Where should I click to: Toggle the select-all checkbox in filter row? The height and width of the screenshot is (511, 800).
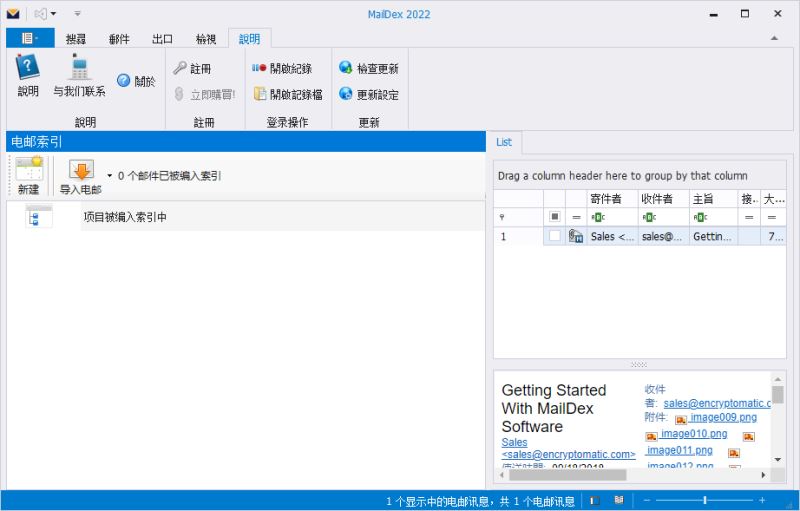(555, 217)
